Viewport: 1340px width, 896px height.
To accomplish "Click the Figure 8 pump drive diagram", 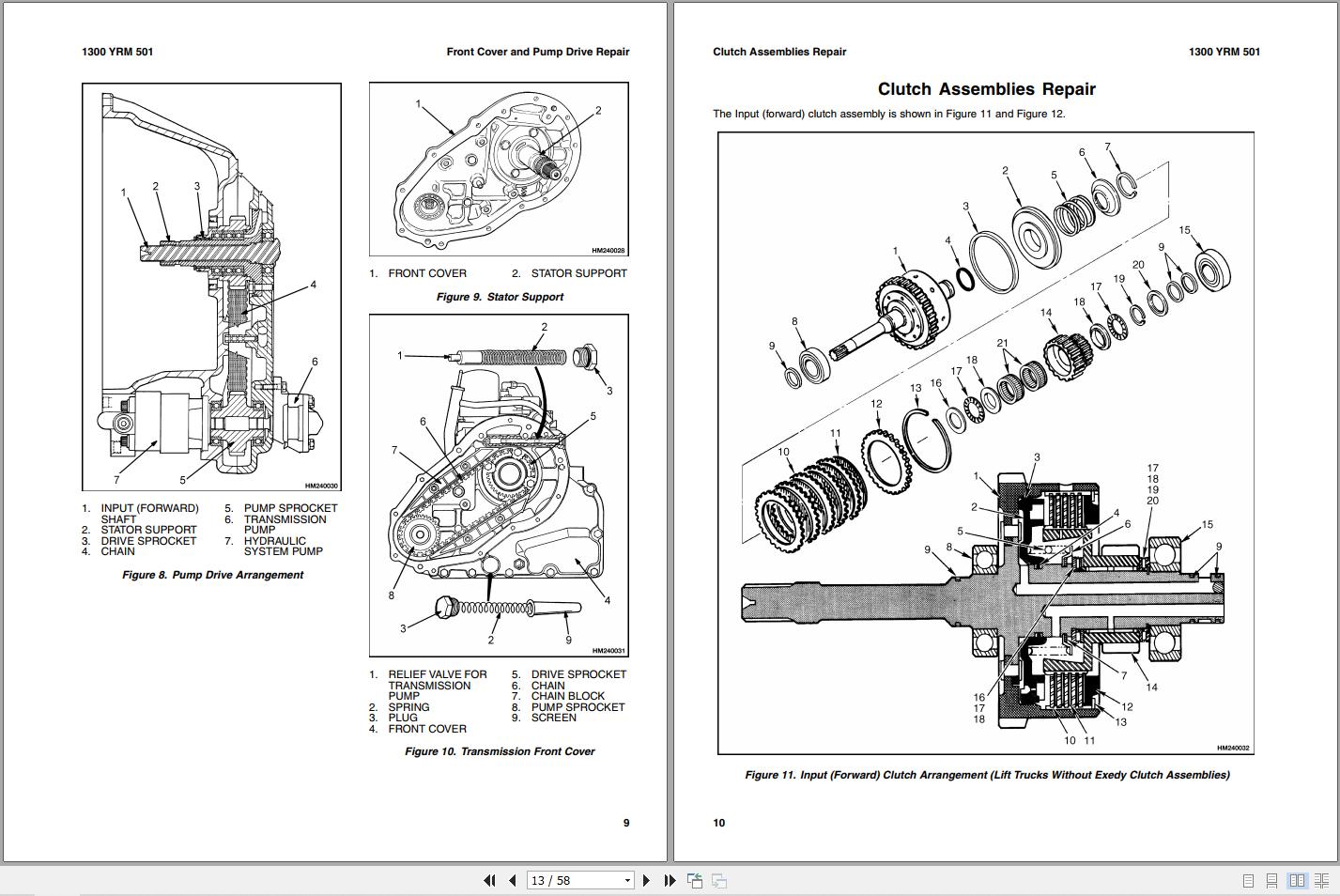I will coord(211,286).
